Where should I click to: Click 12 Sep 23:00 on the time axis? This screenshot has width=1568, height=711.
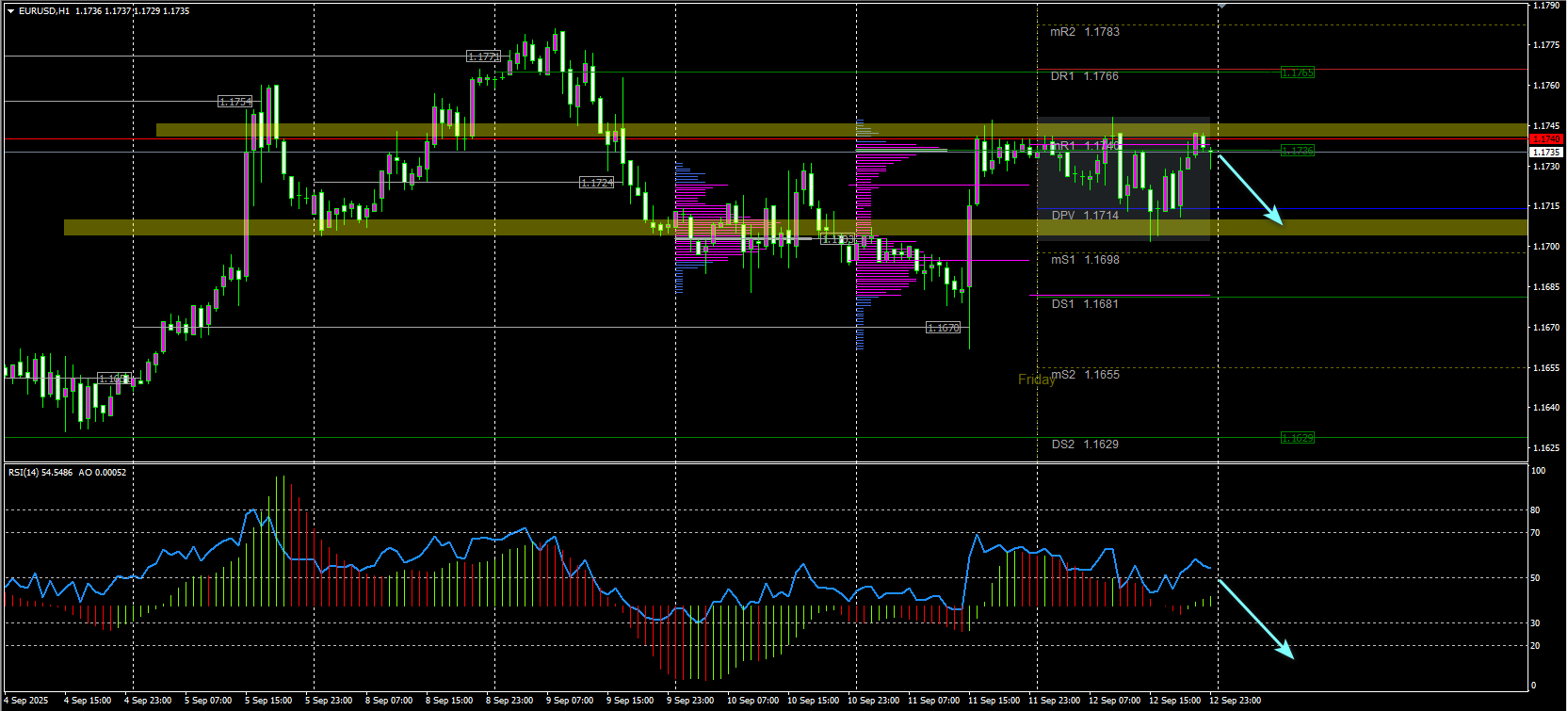pos(1235,701)
